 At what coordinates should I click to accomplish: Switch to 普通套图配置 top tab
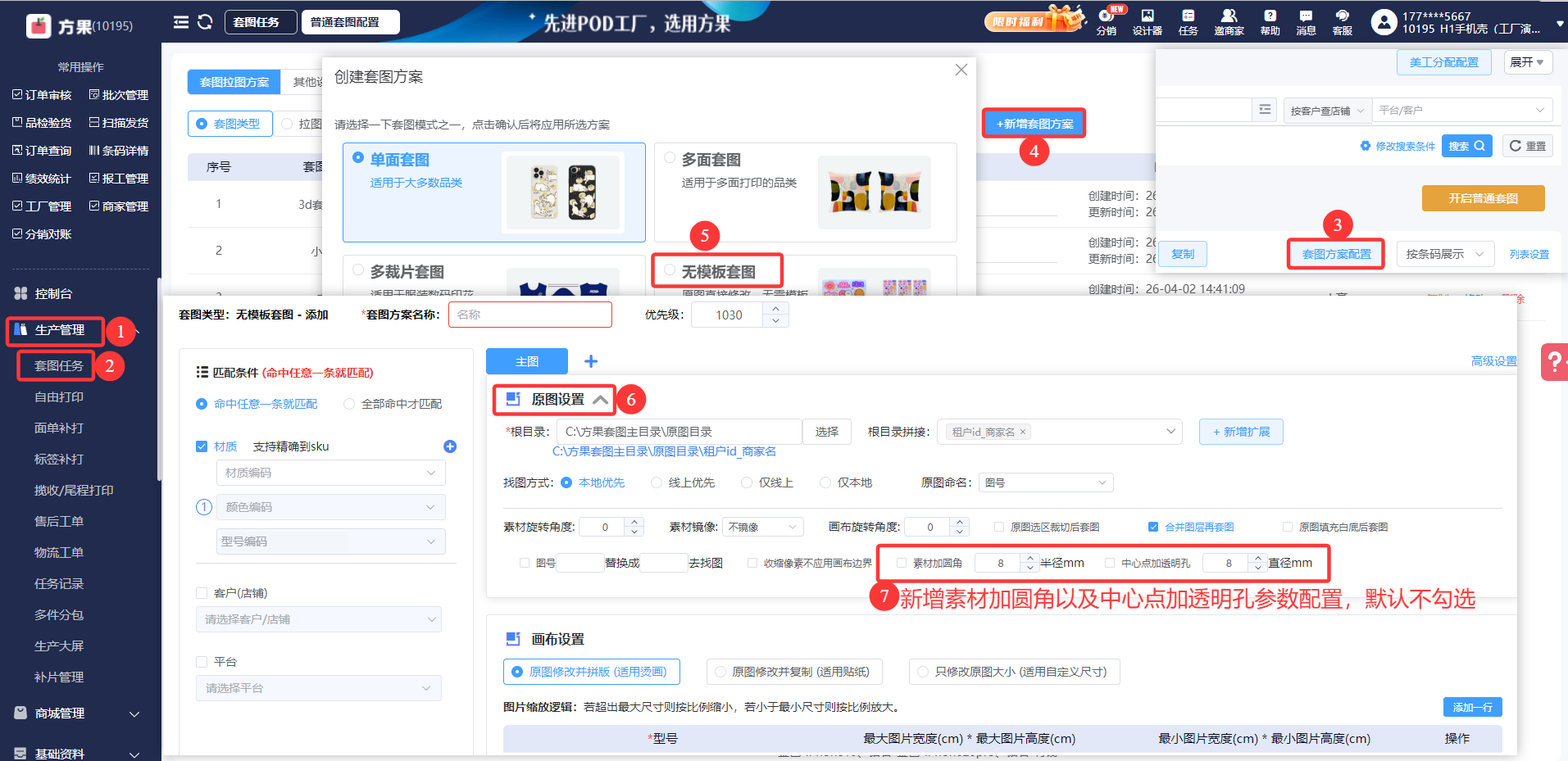point(350,22)
